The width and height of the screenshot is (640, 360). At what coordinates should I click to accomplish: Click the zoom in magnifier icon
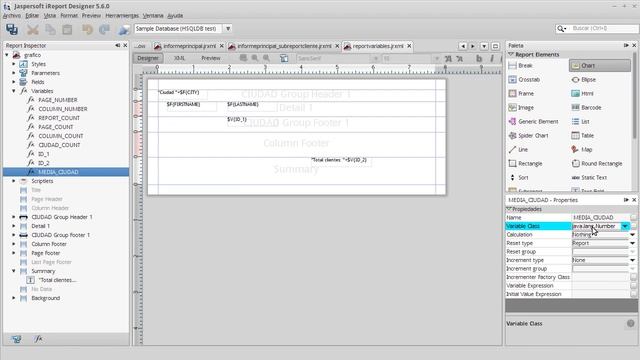click(x=255, y=58)
